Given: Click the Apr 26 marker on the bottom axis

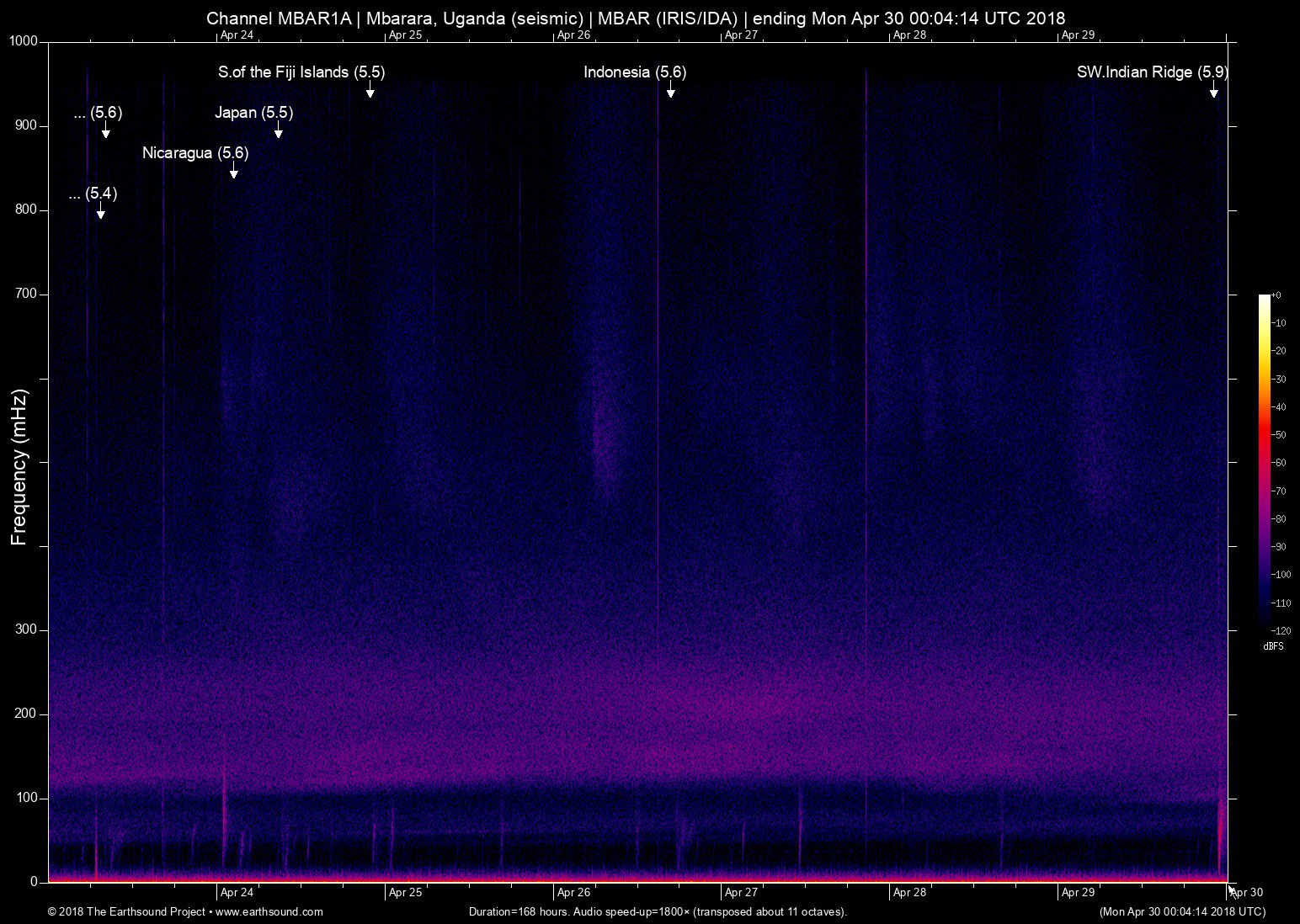Looking at the screenshot, I should (x=573, y=892).
